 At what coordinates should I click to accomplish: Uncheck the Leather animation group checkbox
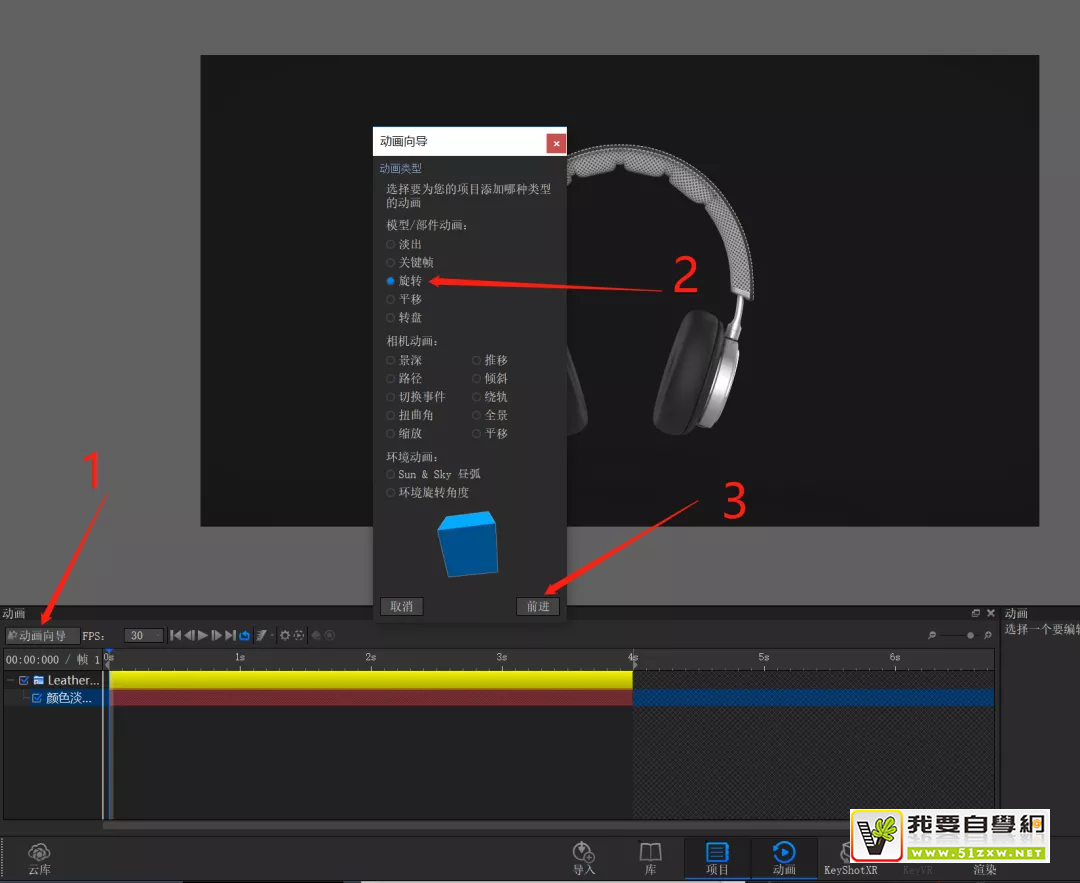pyautogui.click(x=24, y=680)
